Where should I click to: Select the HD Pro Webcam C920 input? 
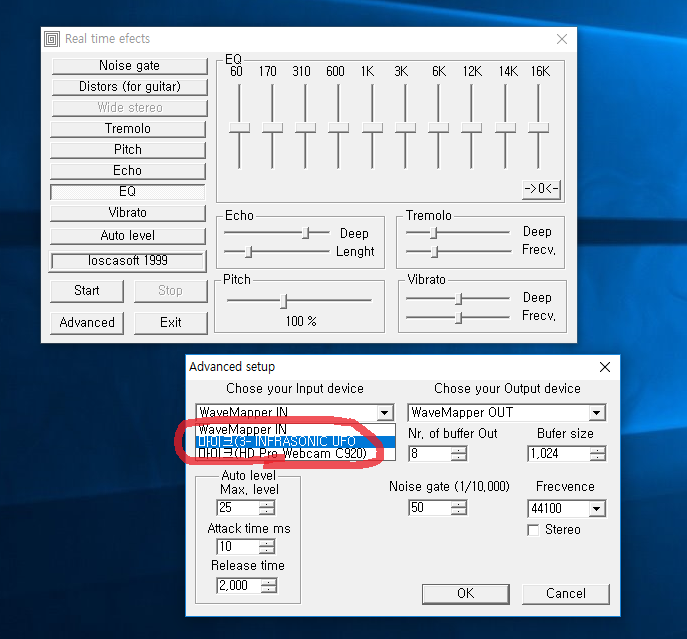[296, 454]
